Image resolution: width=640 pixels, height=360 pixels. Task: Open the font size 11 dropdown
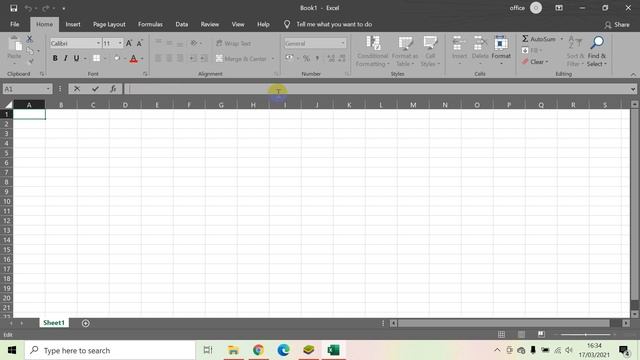120,43
